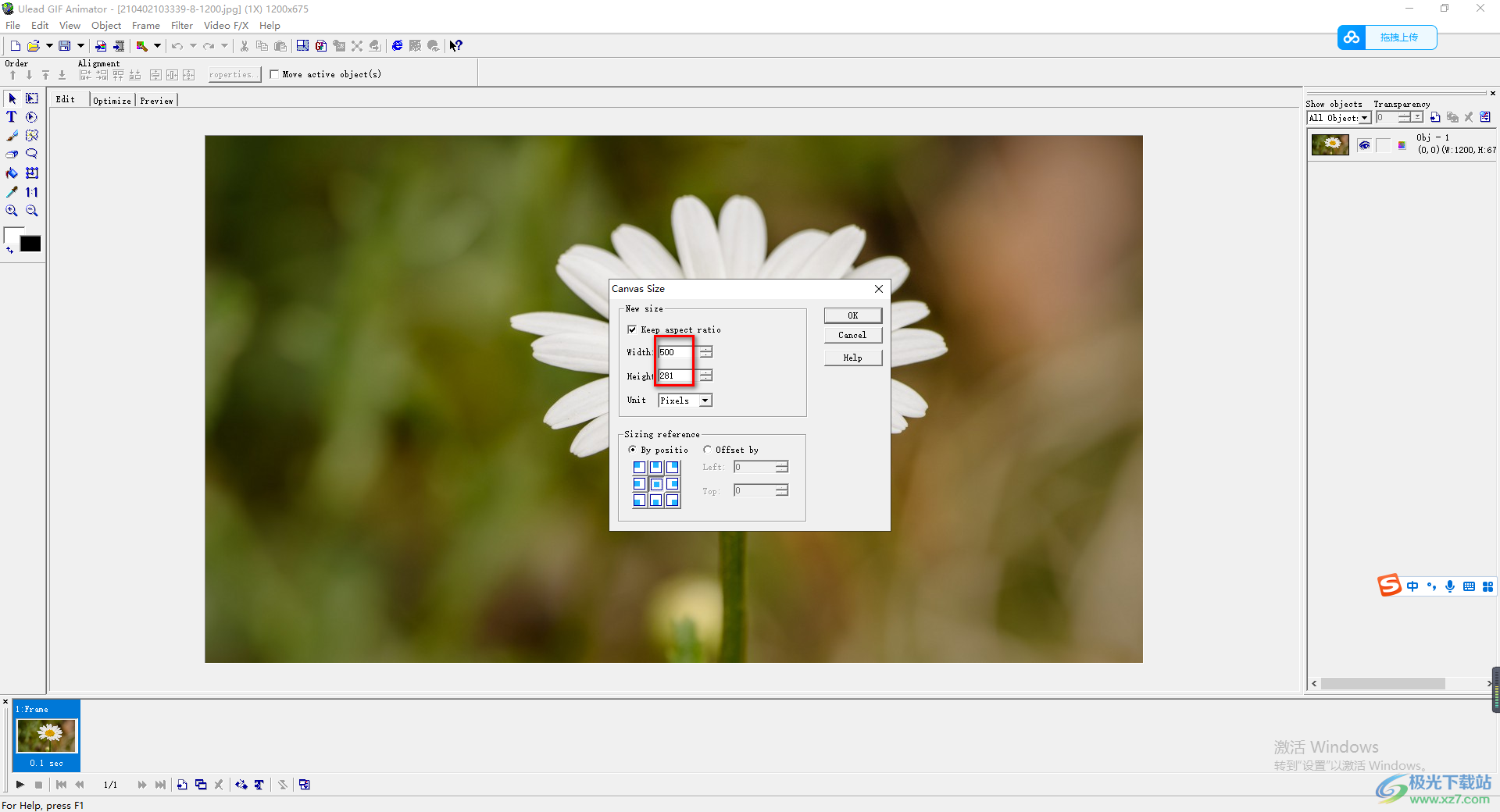This screenshot has height=812, width=1500.
Task: Select the Eyedropper tool
Action: 12,192
